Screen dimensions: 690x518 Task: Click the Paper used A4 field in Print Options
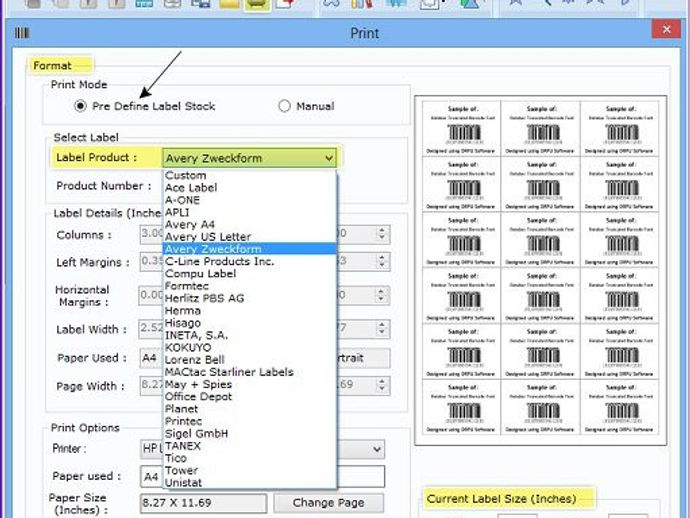click(x=152, y=476)
